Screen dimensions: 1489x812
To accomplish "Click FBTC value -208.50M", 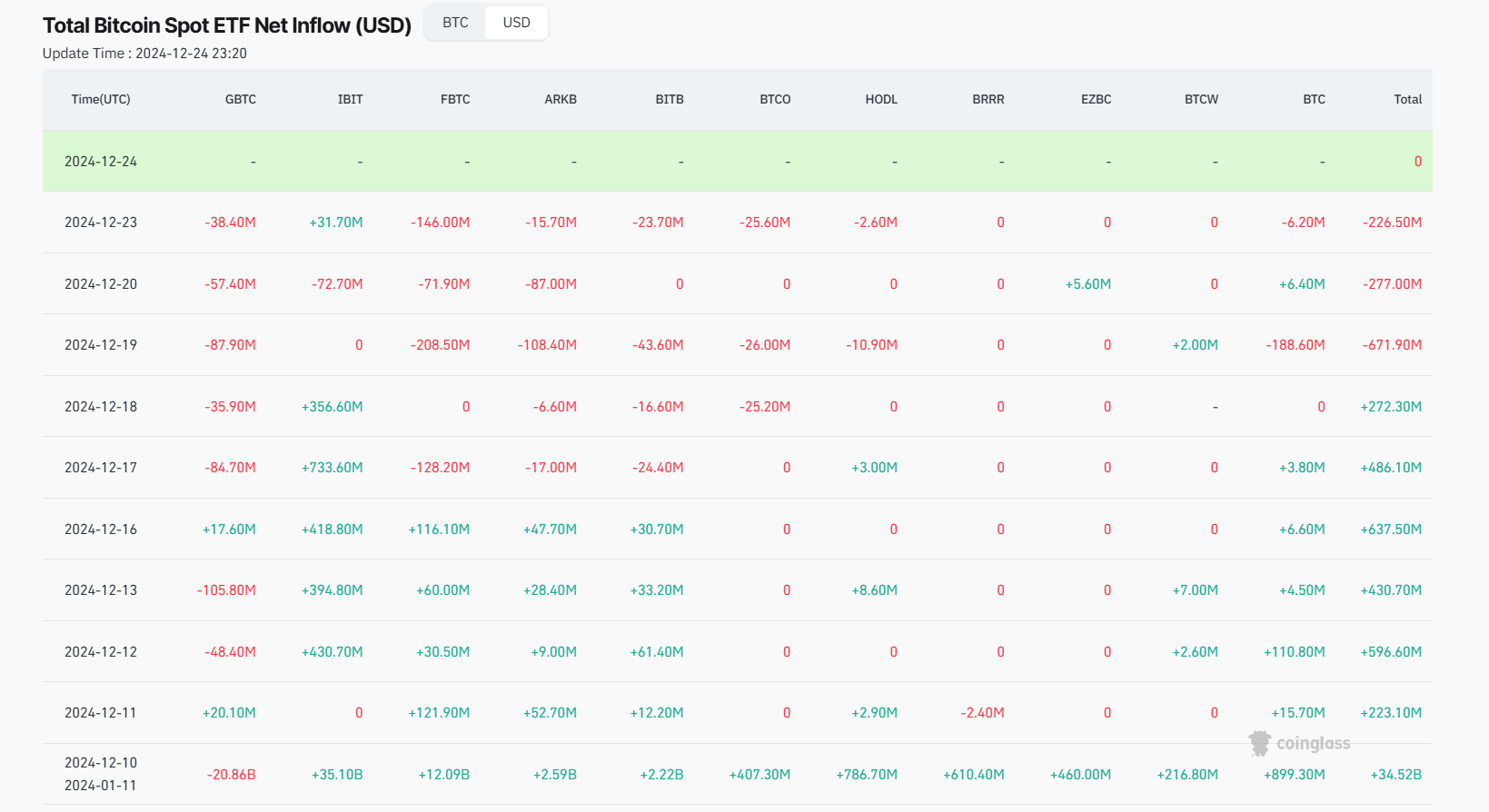I will [x=440, y=345].
